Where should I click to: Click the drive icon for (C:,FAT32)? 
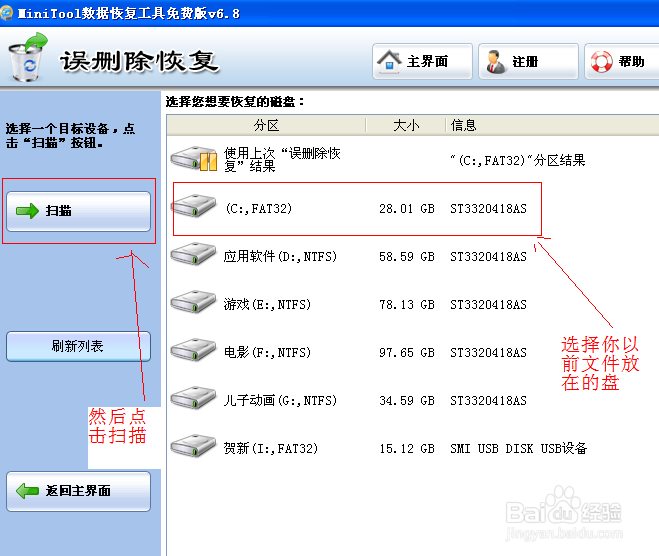pos(193,206)
